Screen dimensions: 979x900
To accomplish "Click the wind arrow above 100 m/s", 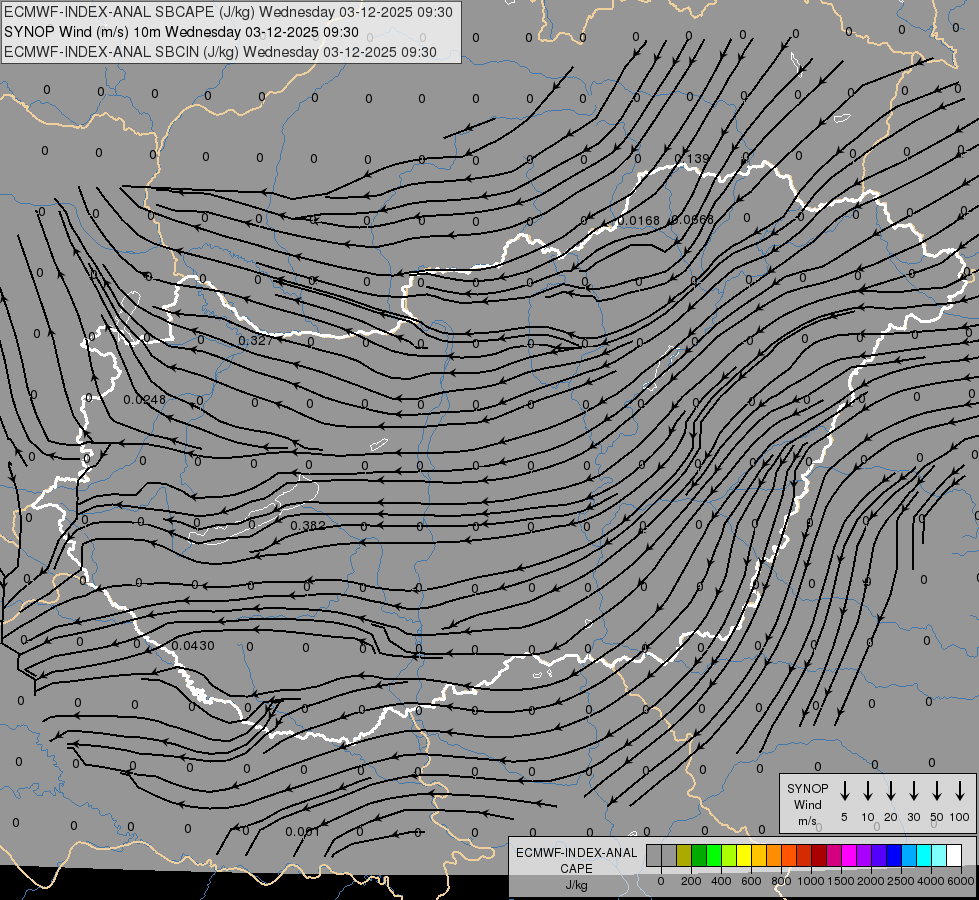I will pyautogui.click(x=960, y=791).
